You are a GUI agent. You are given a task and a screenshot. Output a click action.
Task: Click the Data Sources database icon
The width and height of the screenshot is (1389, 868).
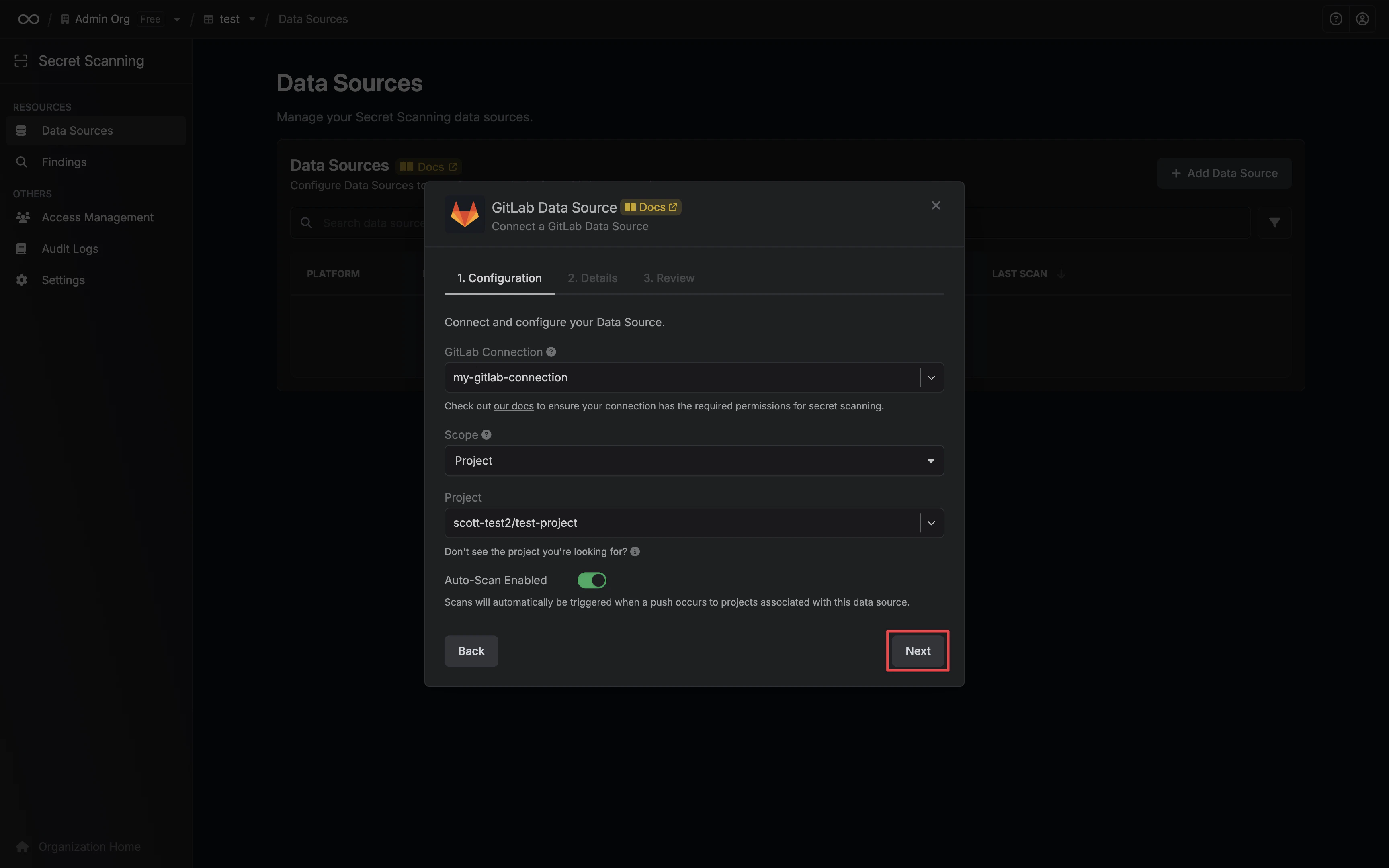pos(21,131)
